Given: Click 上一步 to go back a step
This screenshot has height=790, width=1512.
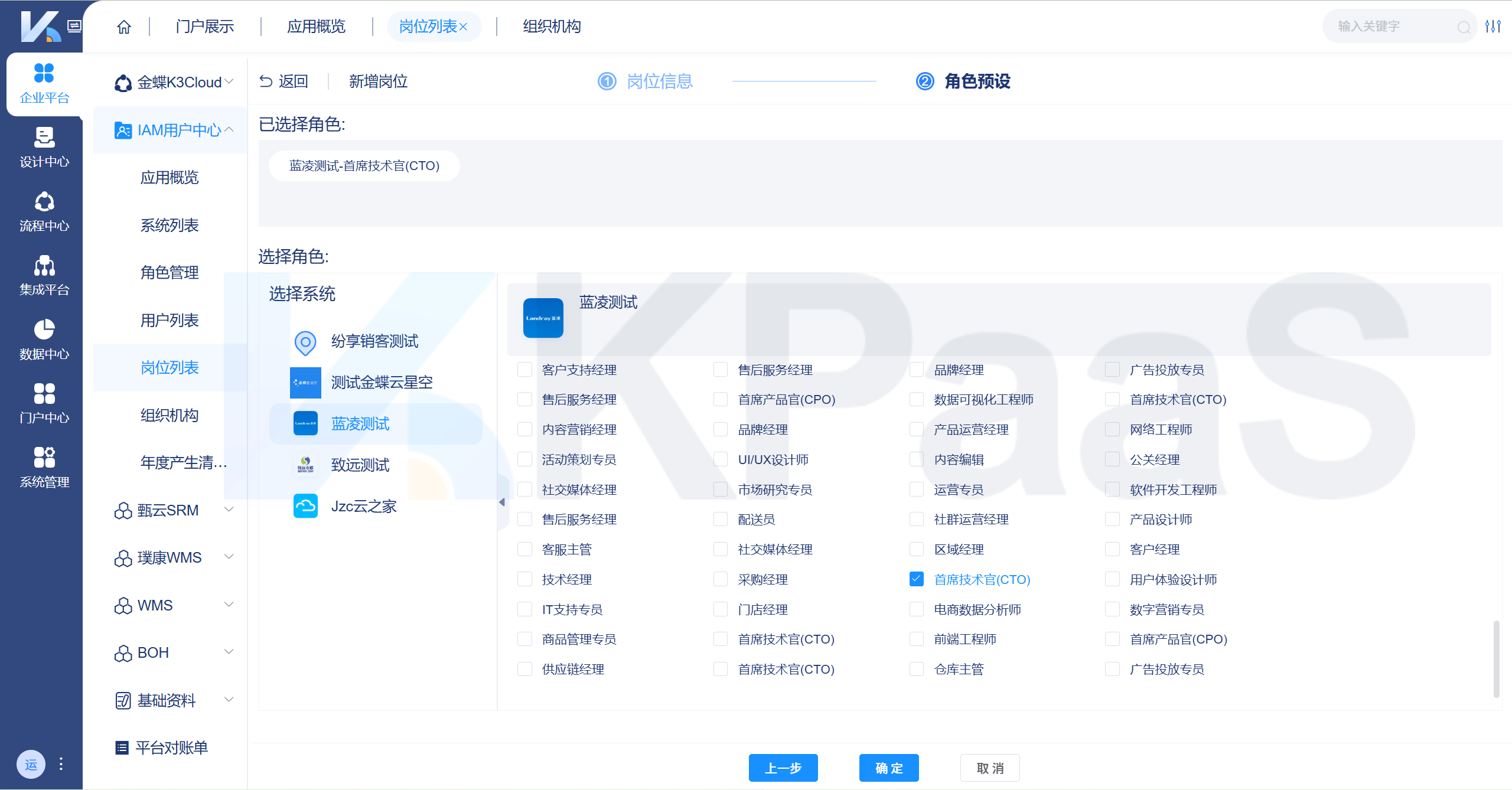Looking at the screenshot, I should coord(783,768).
